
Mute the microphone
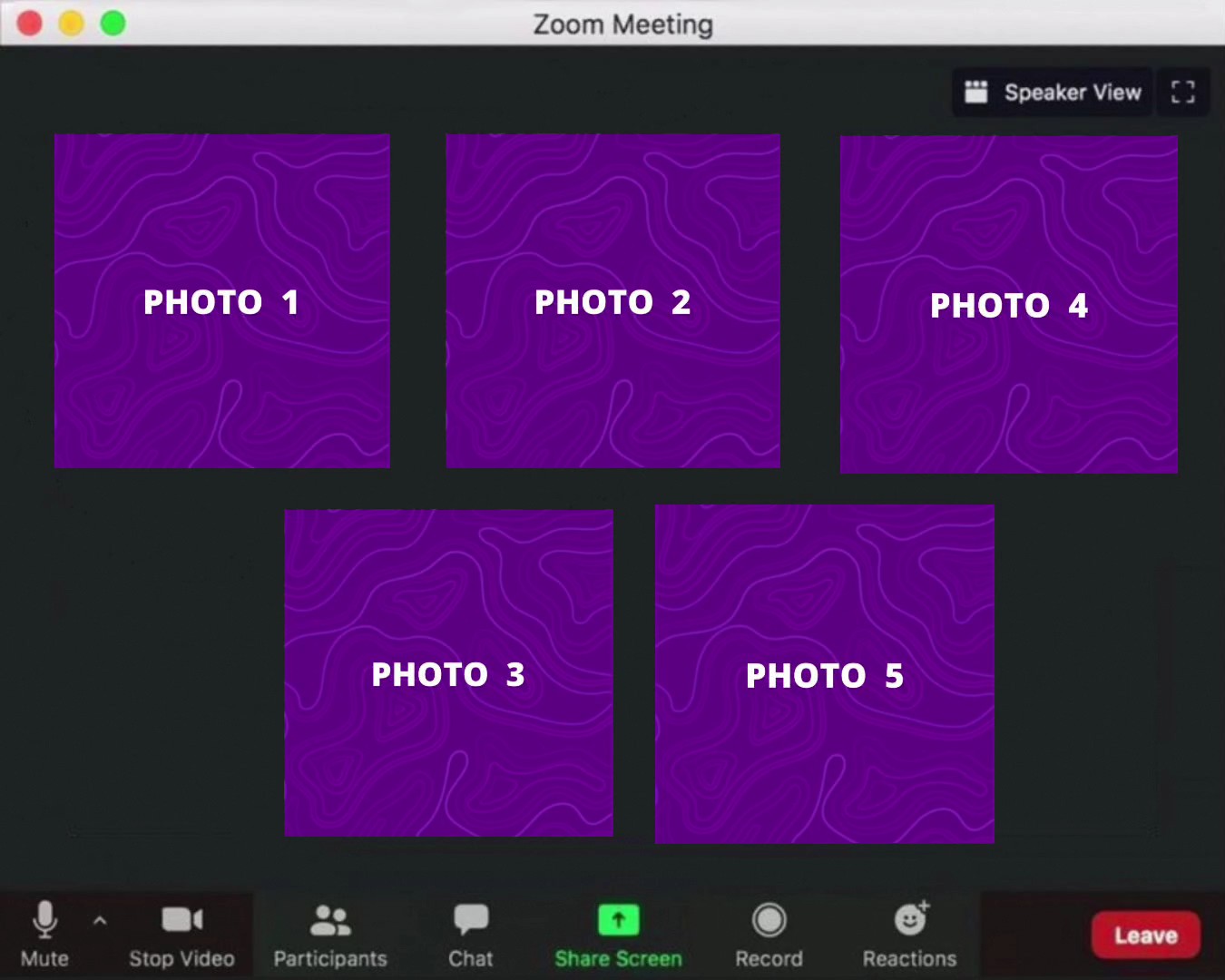pyautogui.click(x=44, y=933)
